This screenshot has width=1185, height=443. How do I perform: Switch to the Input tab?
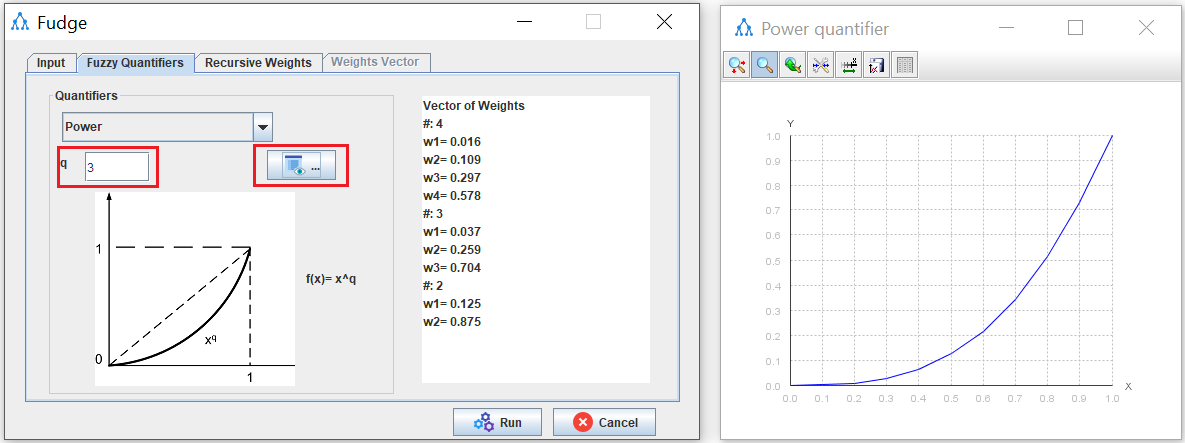51,62
